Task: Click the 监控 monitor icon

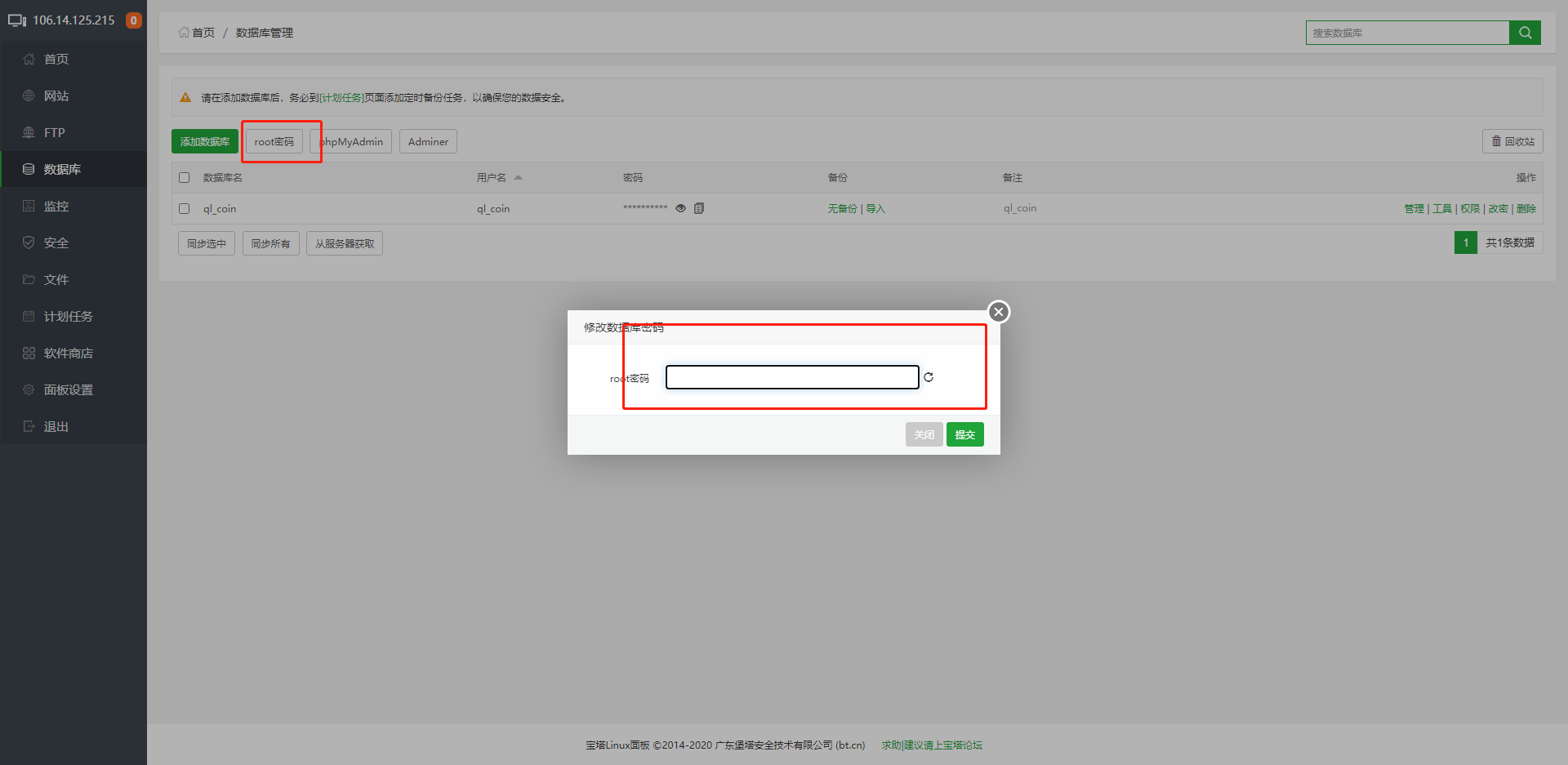Action: 29,206
